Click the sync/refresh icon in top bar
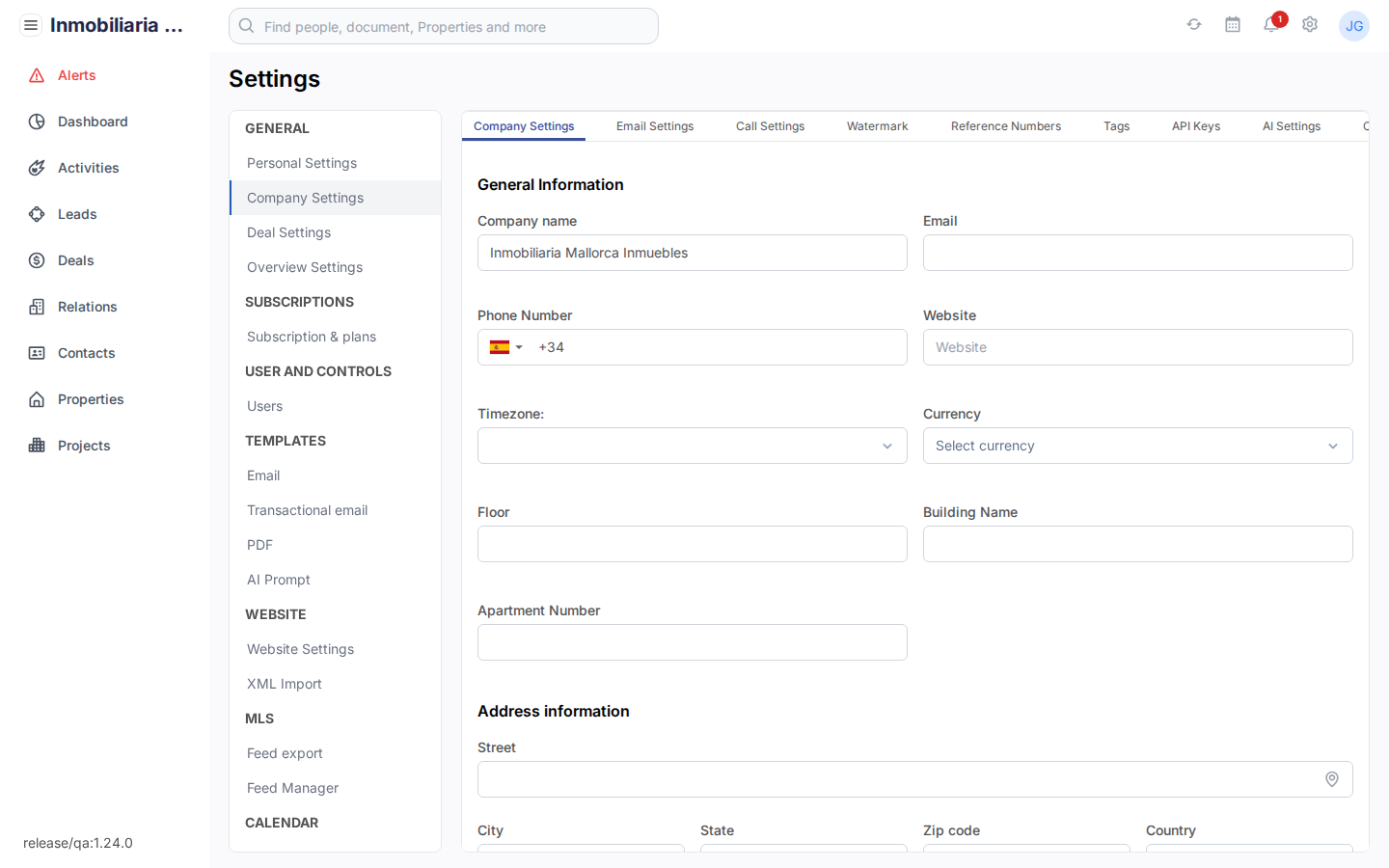1389x868 pixels. point(1194,24)
